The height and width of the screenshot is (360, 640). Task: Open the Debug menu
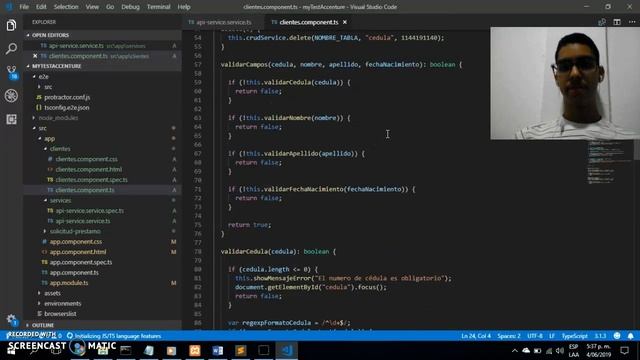click(130, 7)
